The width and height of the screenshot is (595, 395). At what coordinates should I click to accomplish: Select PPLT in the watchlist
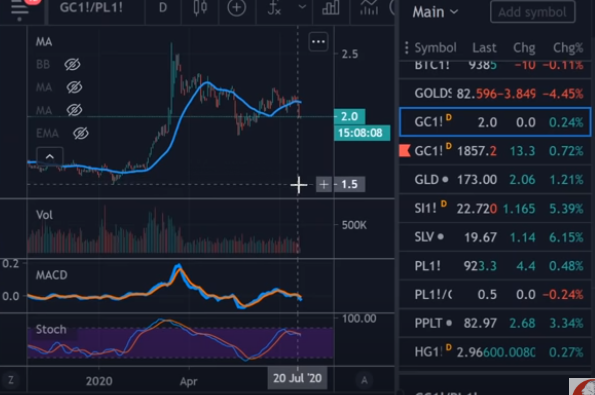coord(495,323)
